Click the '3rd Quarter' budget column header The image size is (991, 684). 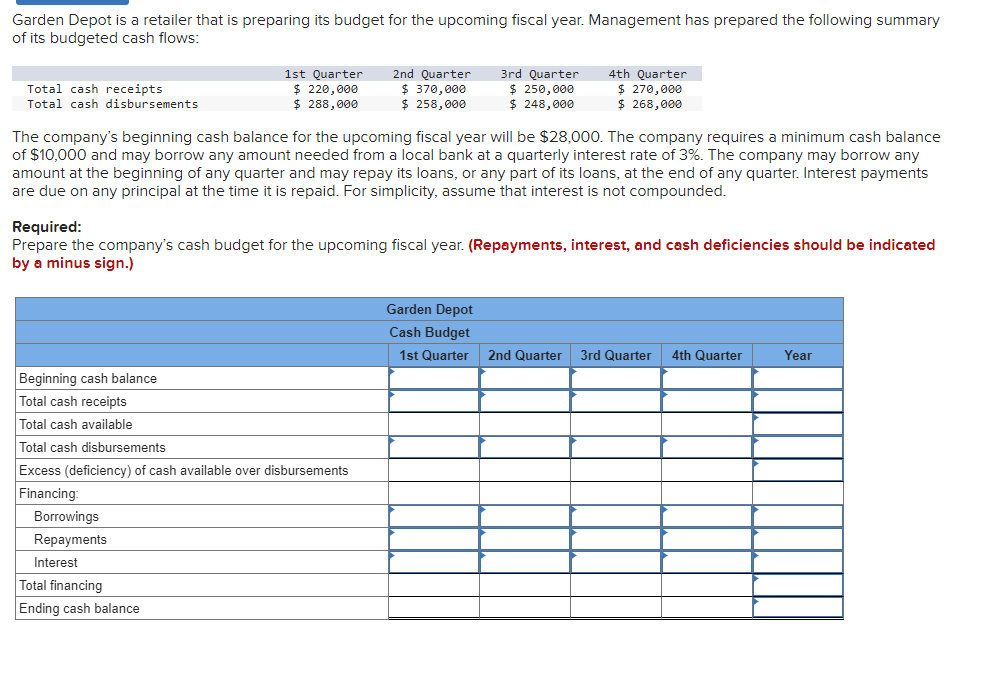pyautogui.click(x=616, y=355)
